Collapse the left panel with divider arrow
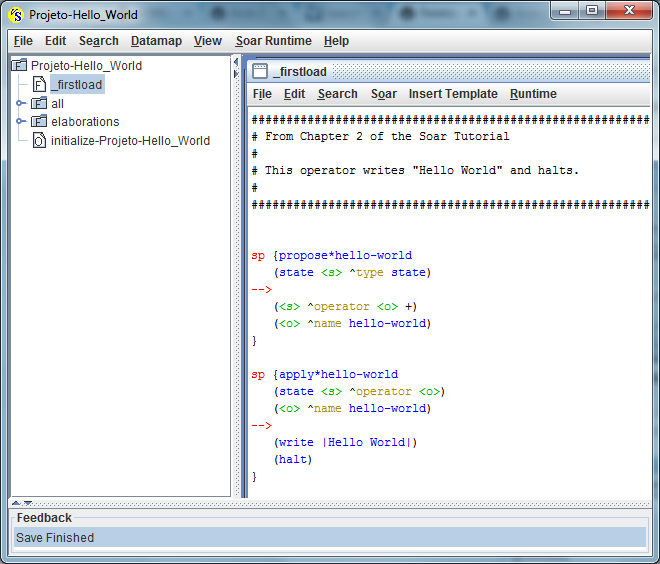This screenshot has height=564, width=660. (x=236, y=62)
